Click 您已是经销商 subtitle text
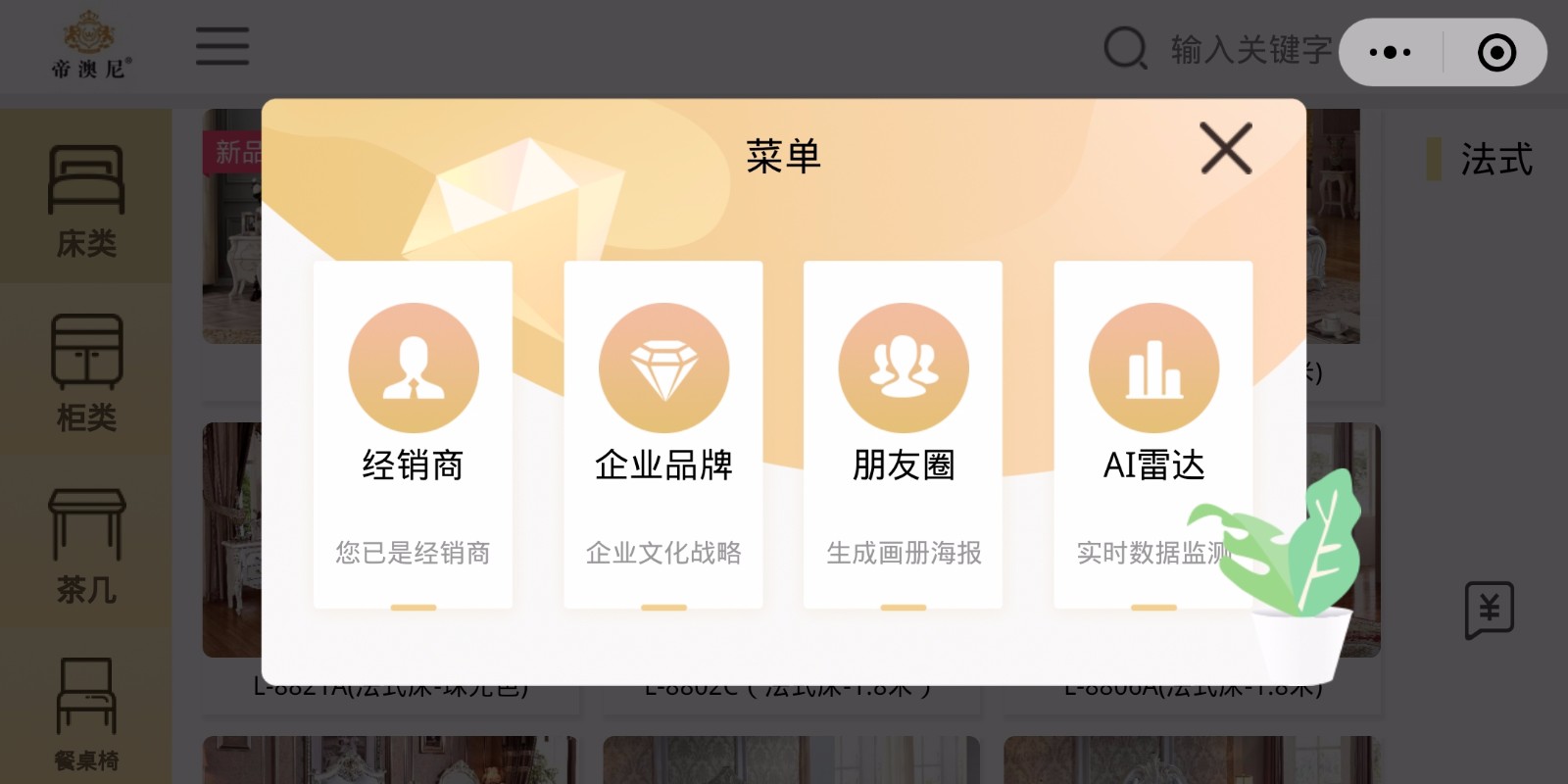The height and width of the screenshot is (784, 1568). (413, 553)
